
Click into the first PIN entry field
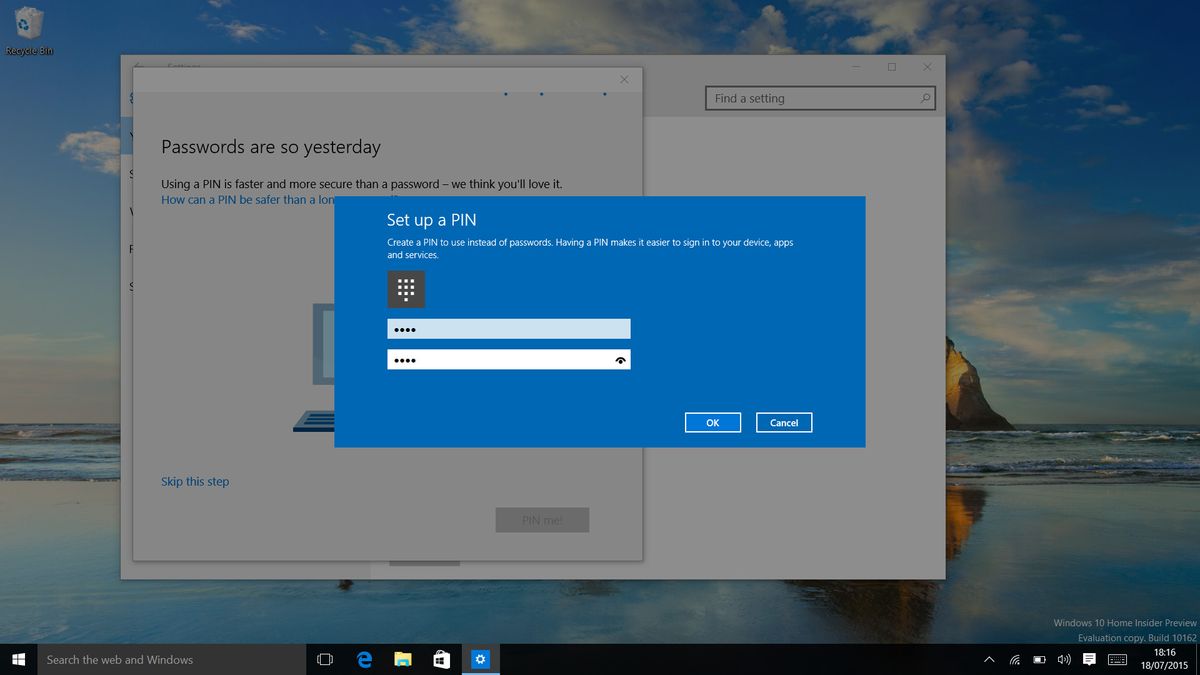pyautogui.click(x=508, y=328)
